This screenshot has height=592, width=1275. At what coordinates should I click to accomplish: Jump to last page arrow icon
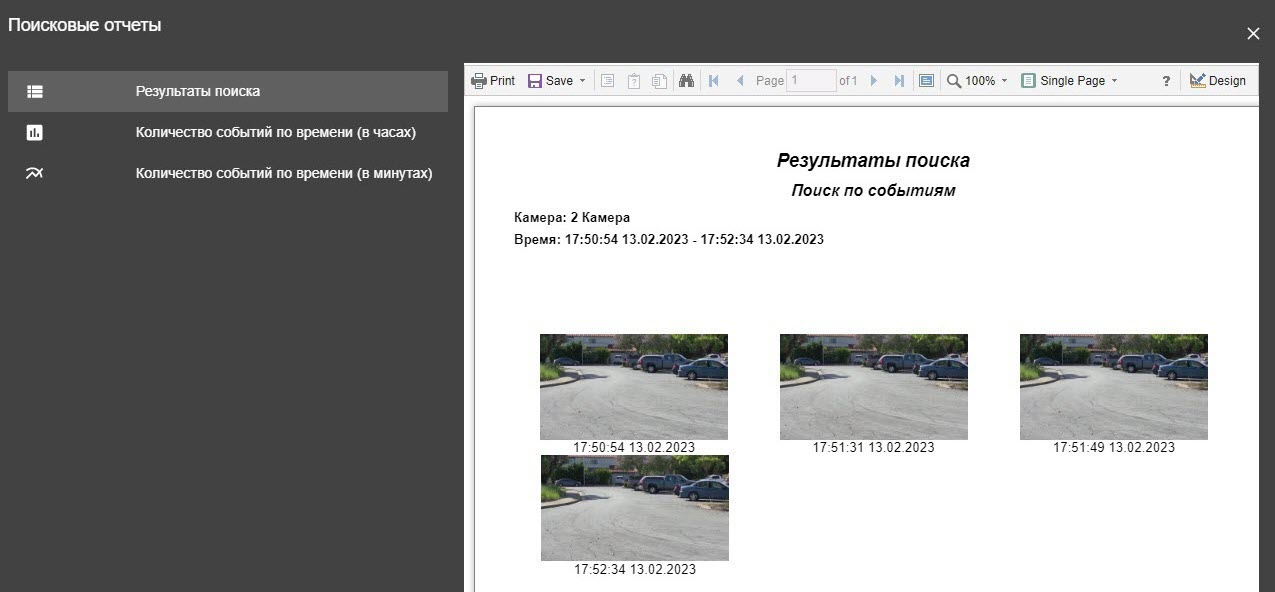point(899,81)
